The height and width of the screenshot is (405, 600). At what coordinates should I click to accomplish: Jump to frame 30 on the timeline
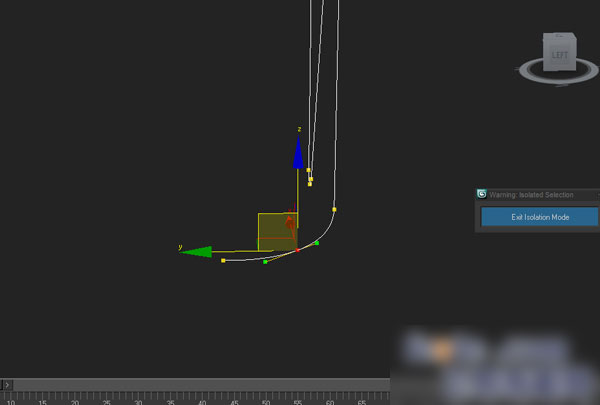[x=139, y=402]
